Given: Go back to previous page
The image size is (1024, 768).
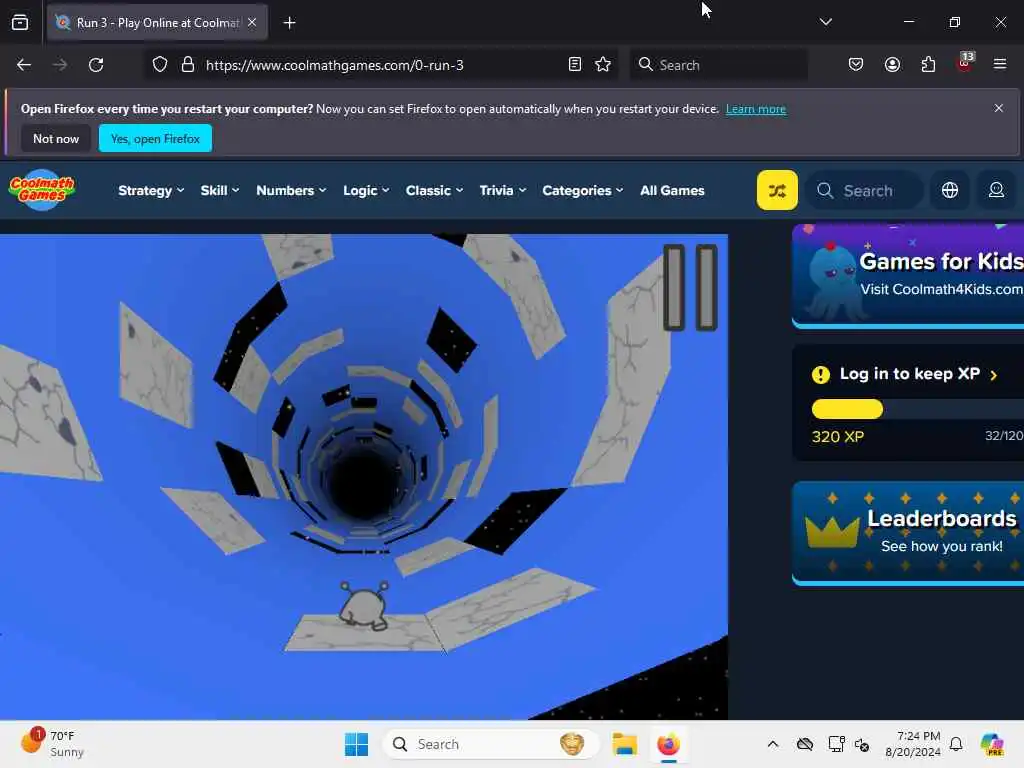Looking at the screenshot, I should 24,65.
